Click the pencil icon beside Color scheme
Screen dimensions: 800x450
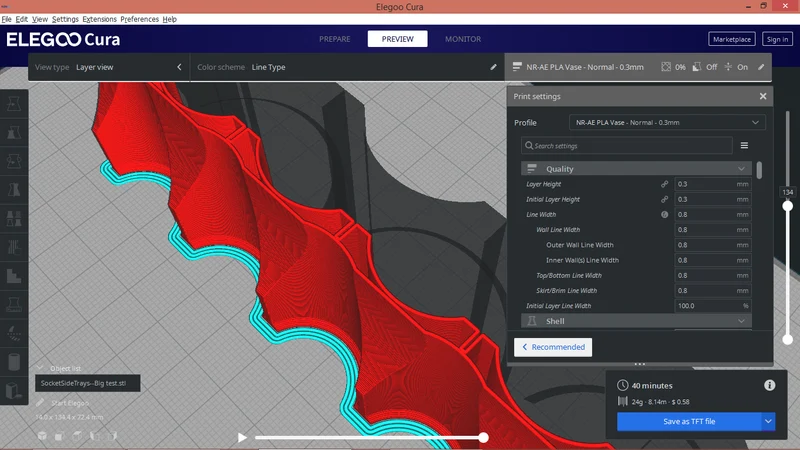point(493,67)
